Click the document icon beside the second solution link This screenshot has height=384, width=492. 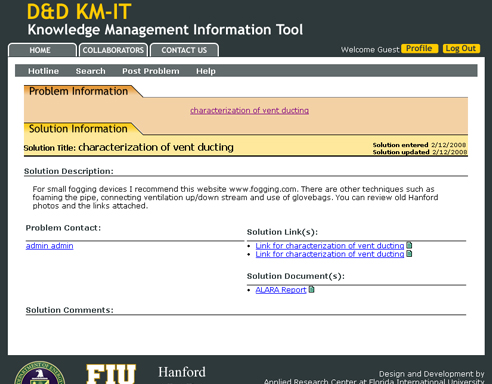pos(409,254)
